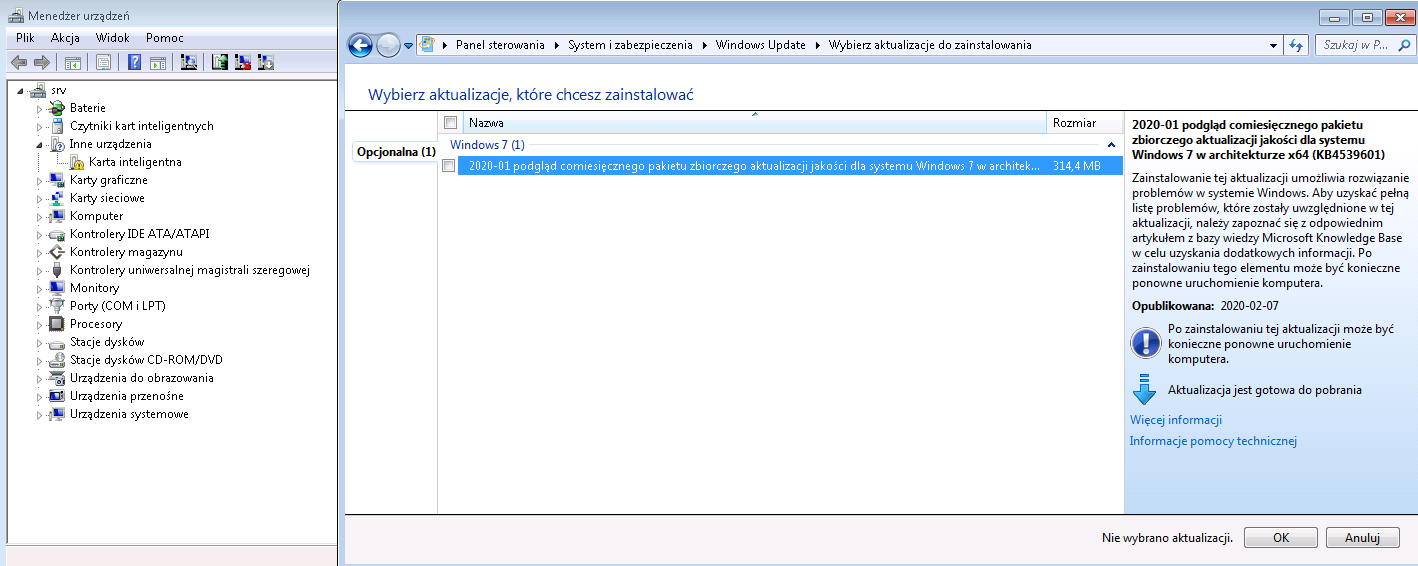
Task: Open the Widok menu
Action: click(x=113, y=38)
